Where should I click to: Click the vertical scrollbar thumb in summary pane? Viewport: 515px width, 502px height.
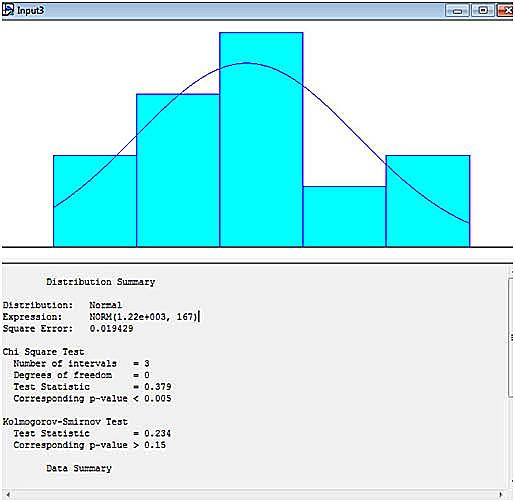(511, 337)
